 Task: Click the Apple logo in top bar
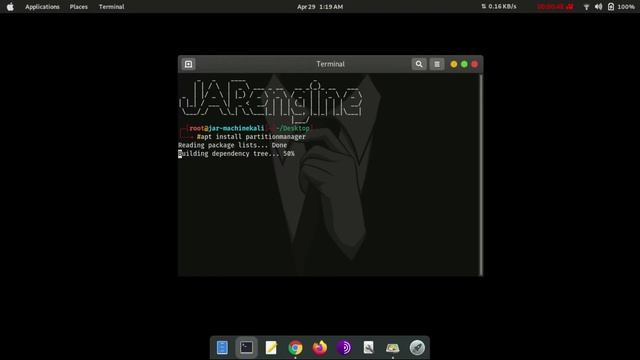10,7
